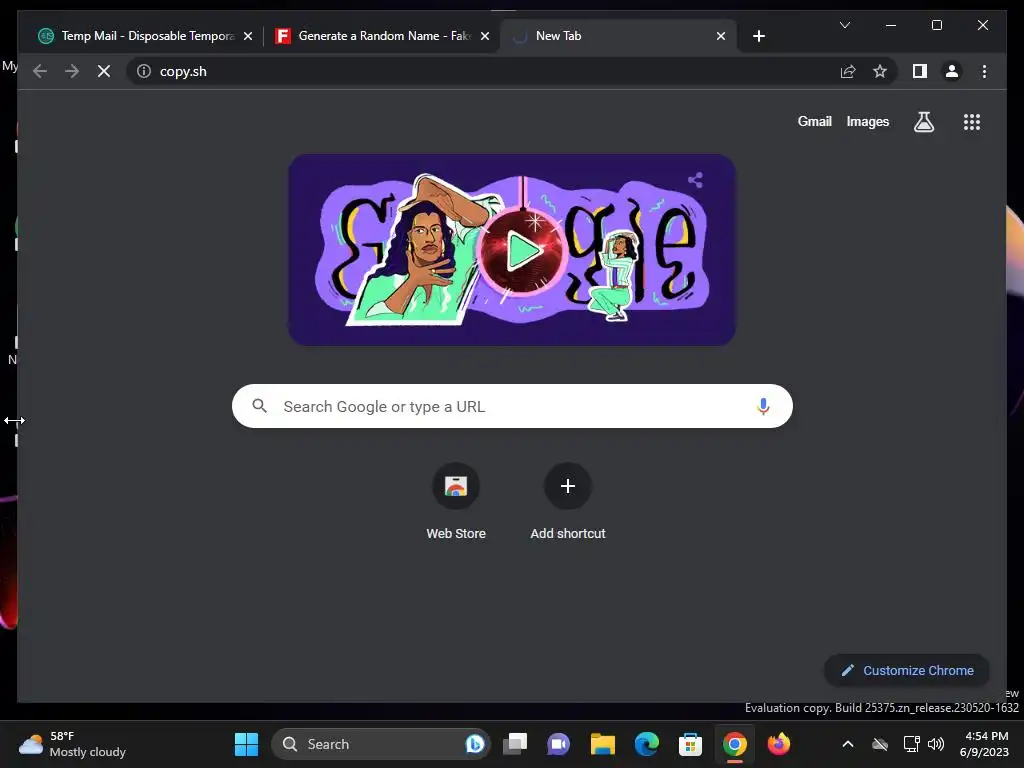The width and height of the screenshot is (1024, 768).
Task: Open Microsoft Store from taskbar
Action: (x=690, y=744)
